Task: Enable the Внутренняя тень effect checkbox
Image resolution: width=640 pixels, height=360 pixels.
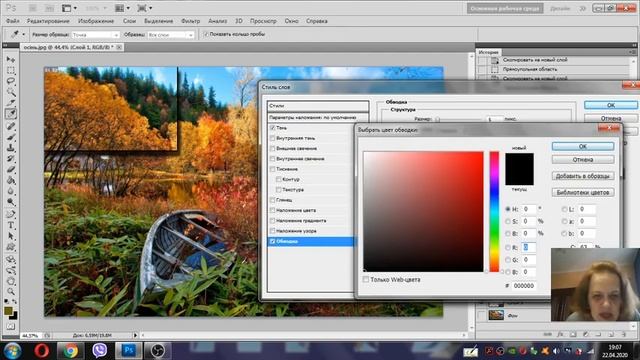Action: click(273, 138)
